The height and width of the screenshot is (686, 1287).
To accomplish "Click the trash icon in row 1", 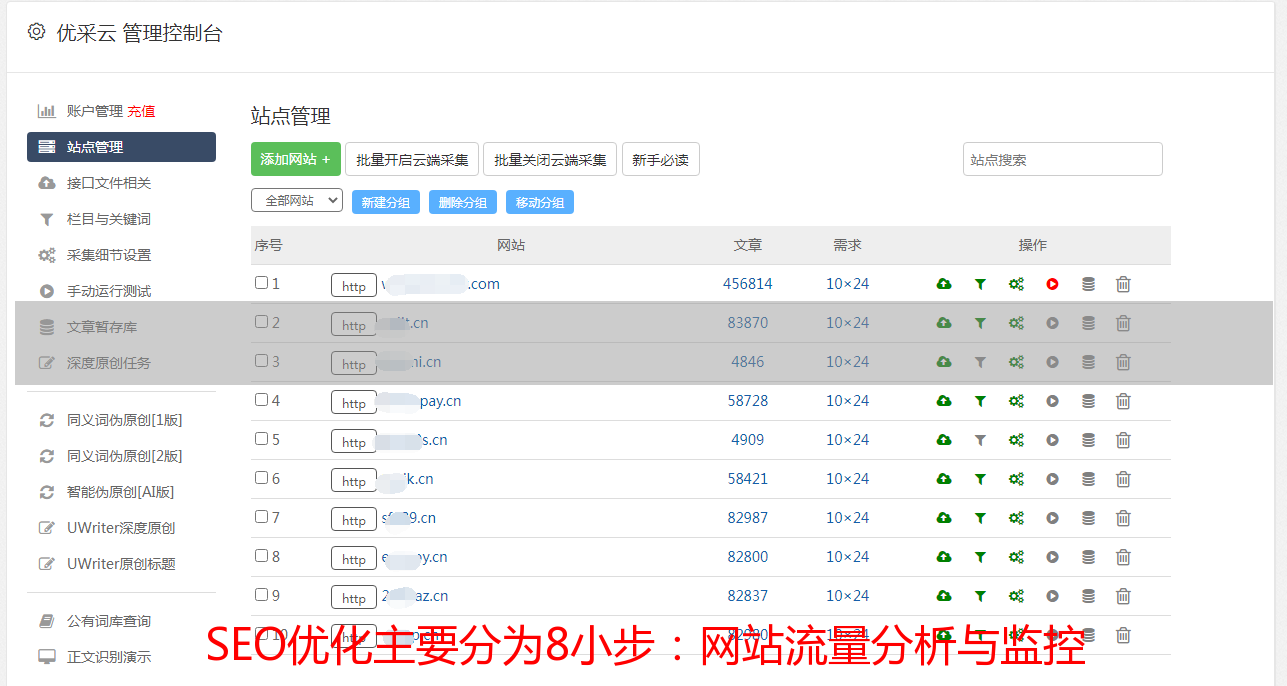I will [1123, 284].
